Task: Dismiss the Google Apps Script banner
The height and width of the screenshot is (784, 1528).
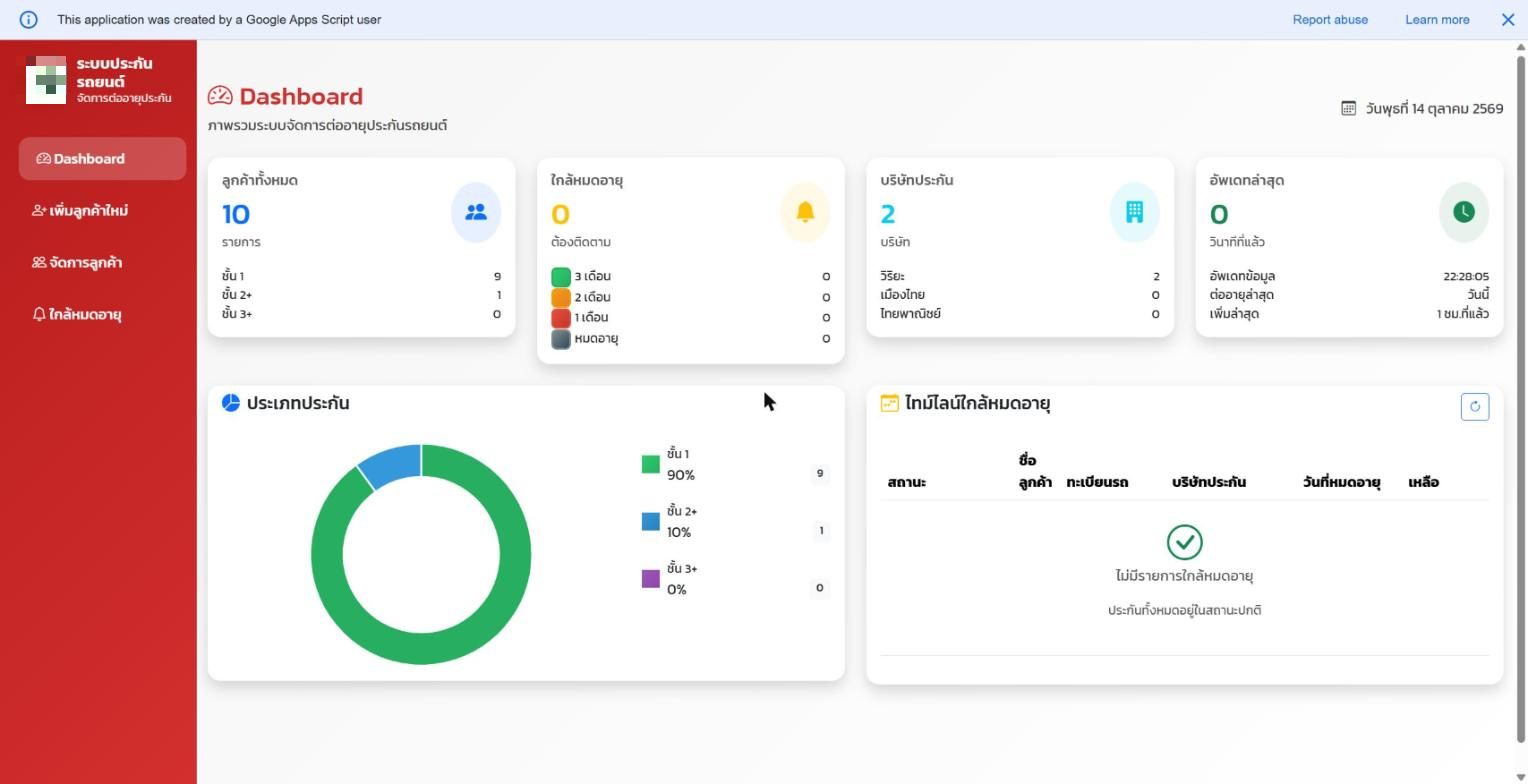Action: [x=1508, y=19]
